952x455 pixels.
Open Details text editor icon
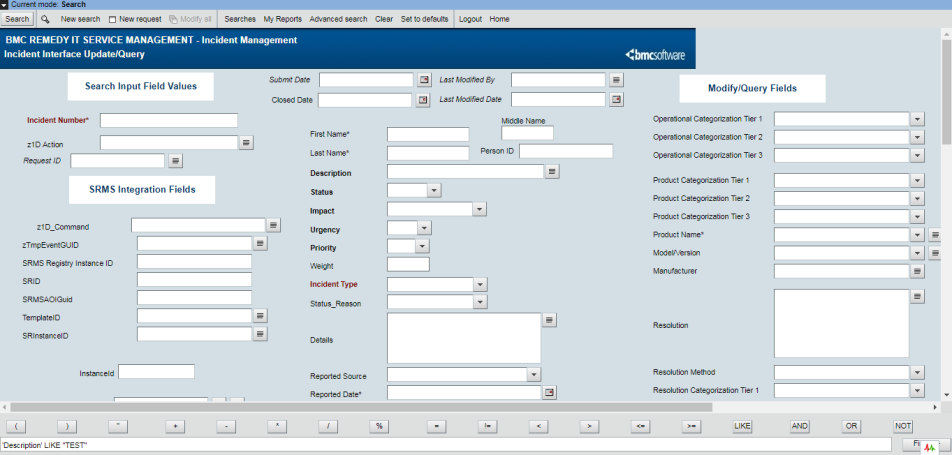point(549,320)
